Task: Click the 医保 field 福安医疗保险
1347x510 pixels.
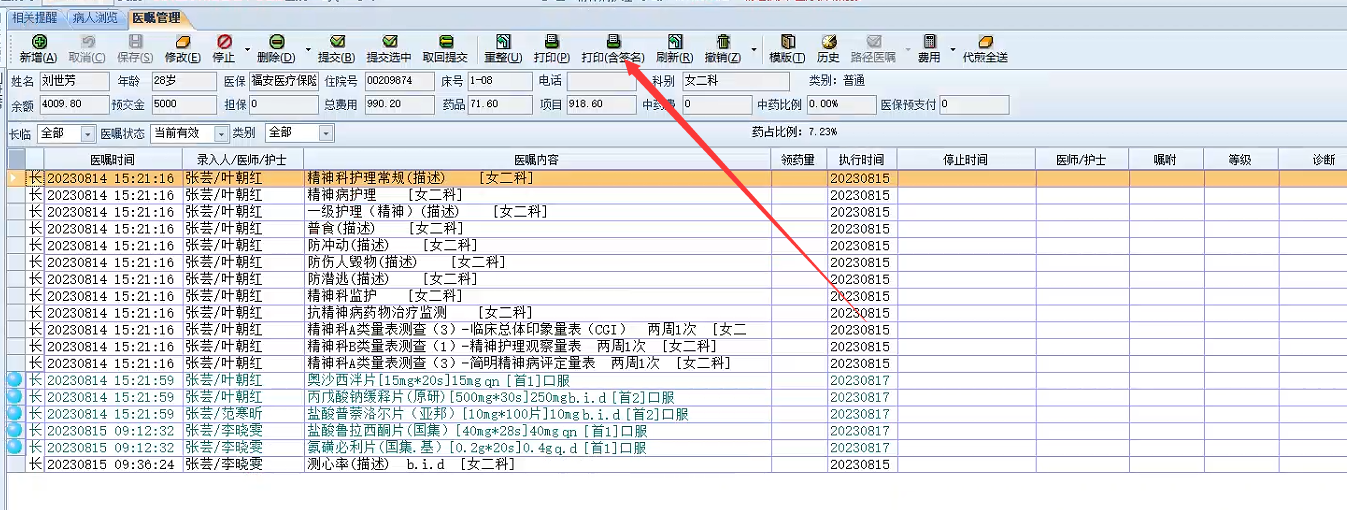Action: coord(283,81)
